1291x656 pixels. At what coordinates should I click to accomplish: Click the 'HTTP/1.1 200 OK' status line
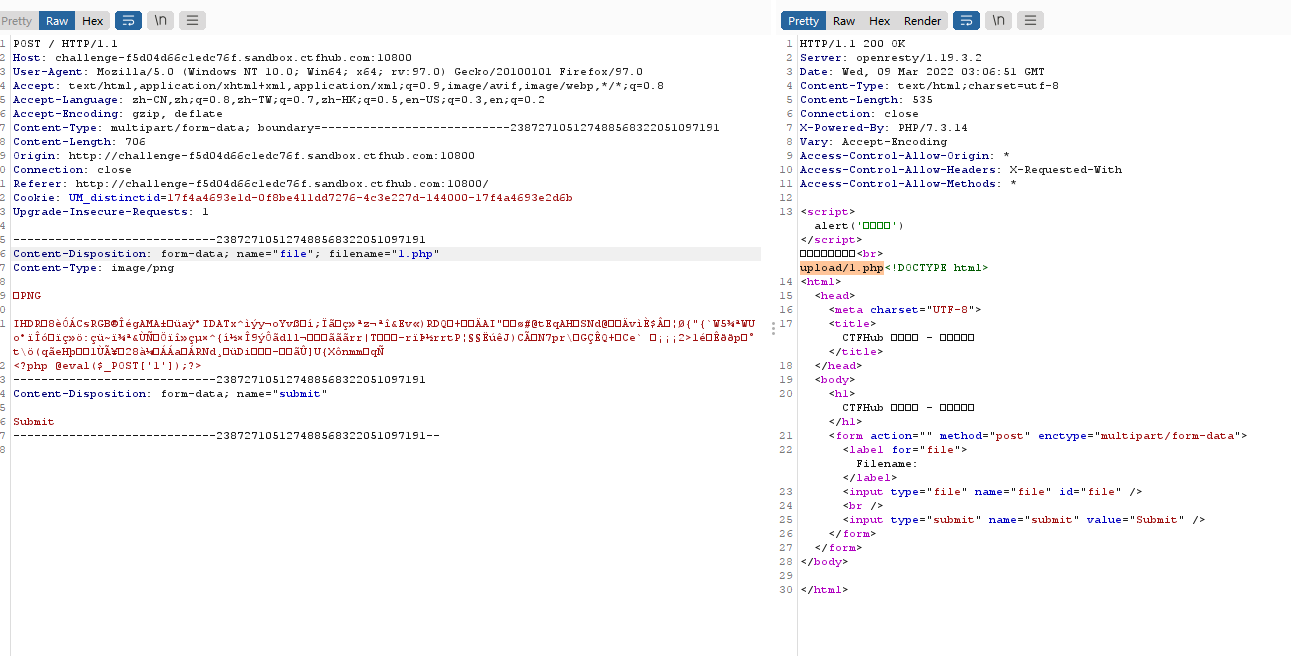(852, 44)
